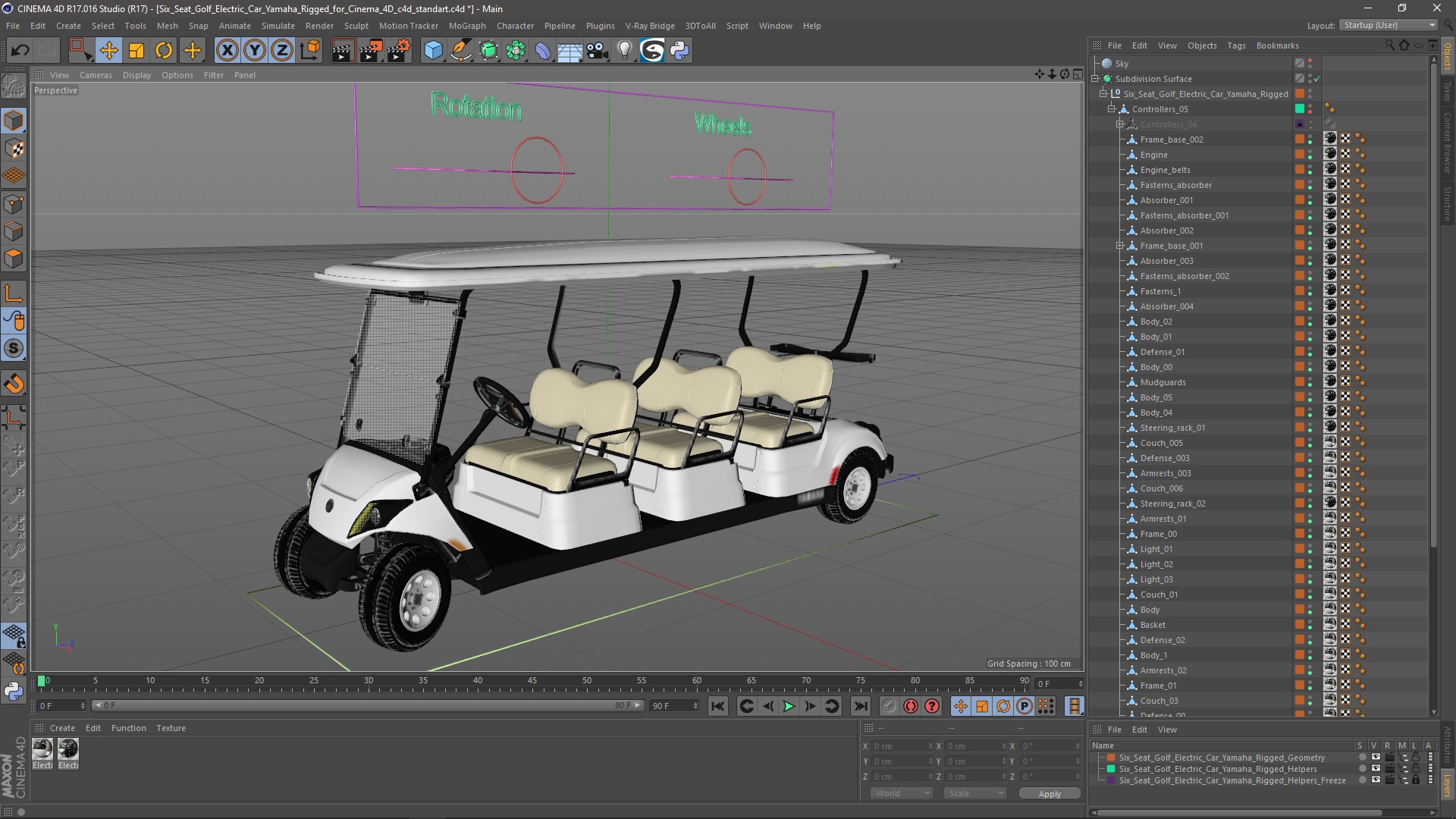Click timeline ruler at frame 45

(x=532, y=681)
